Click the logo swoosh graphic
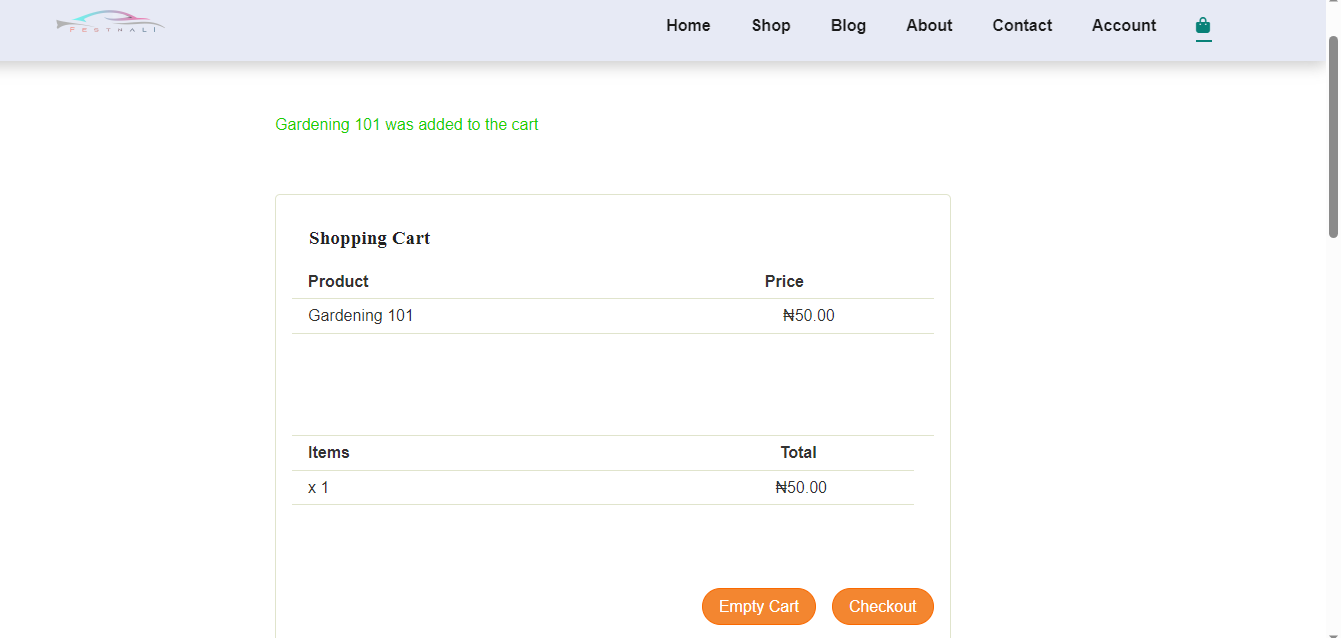 point(110,18)
